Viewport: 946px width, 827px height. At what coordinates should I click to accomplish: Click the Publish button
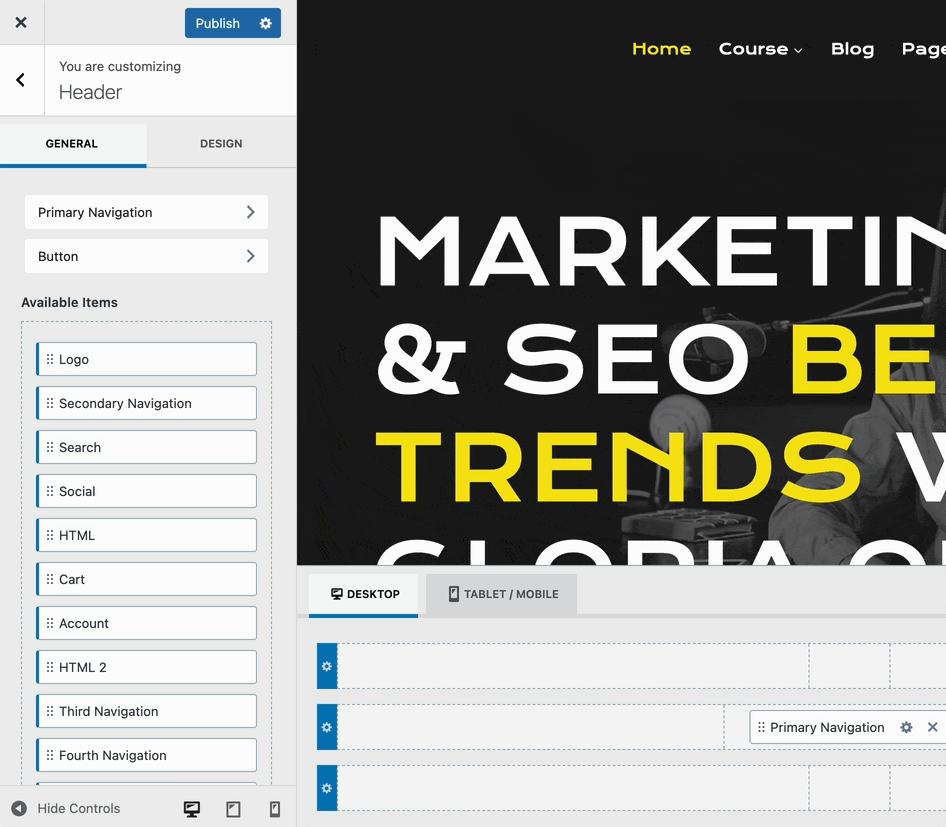[x=218, y=23]
